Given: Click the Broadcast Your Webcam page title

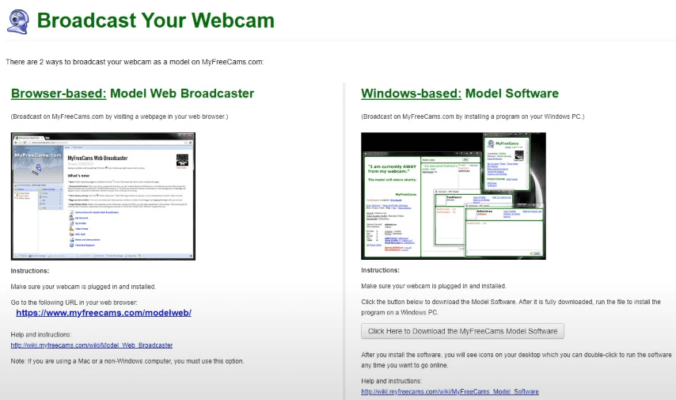Looking at the screenshot, I should click(x=156, y=20).
